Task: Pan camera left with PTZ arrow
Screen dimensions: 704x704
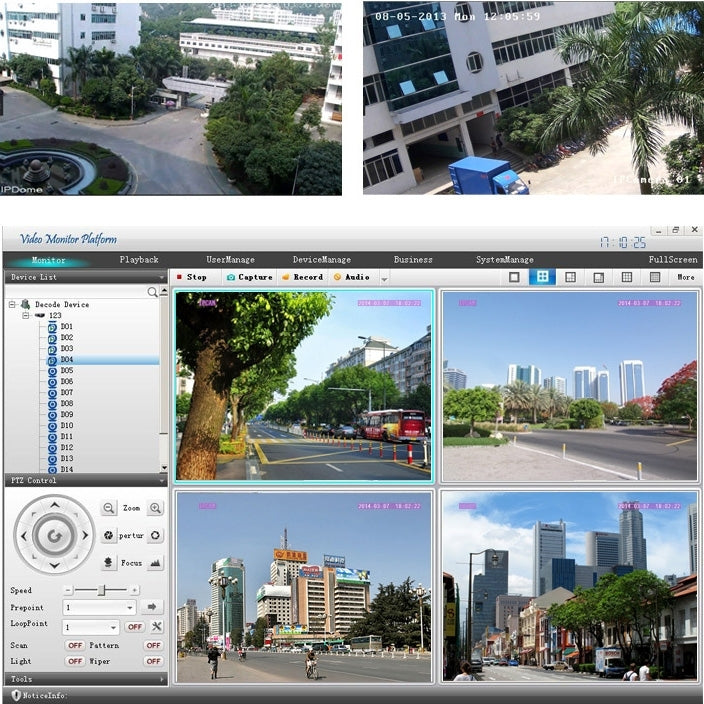Action: (24, 535)
